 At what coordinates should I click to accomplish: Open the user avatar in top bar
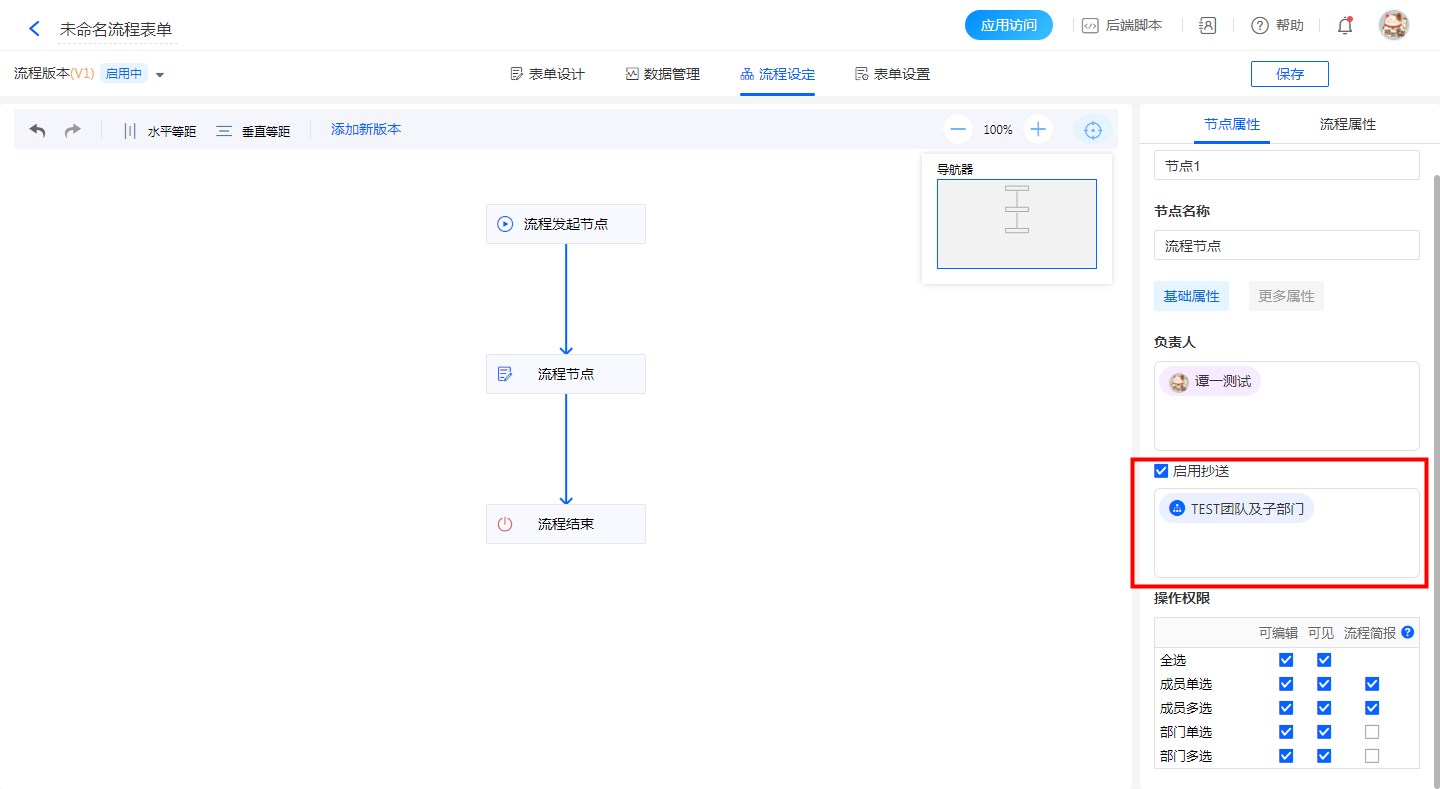1393,26
